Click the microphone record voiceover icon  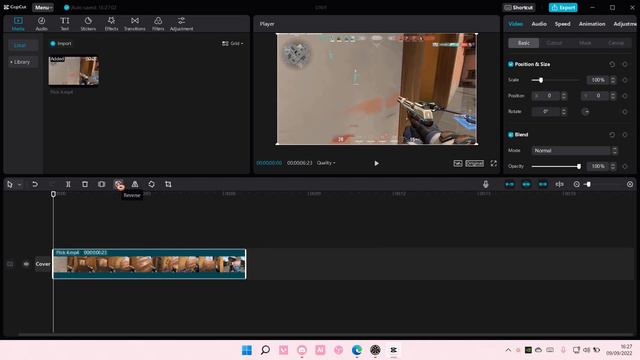485,184
